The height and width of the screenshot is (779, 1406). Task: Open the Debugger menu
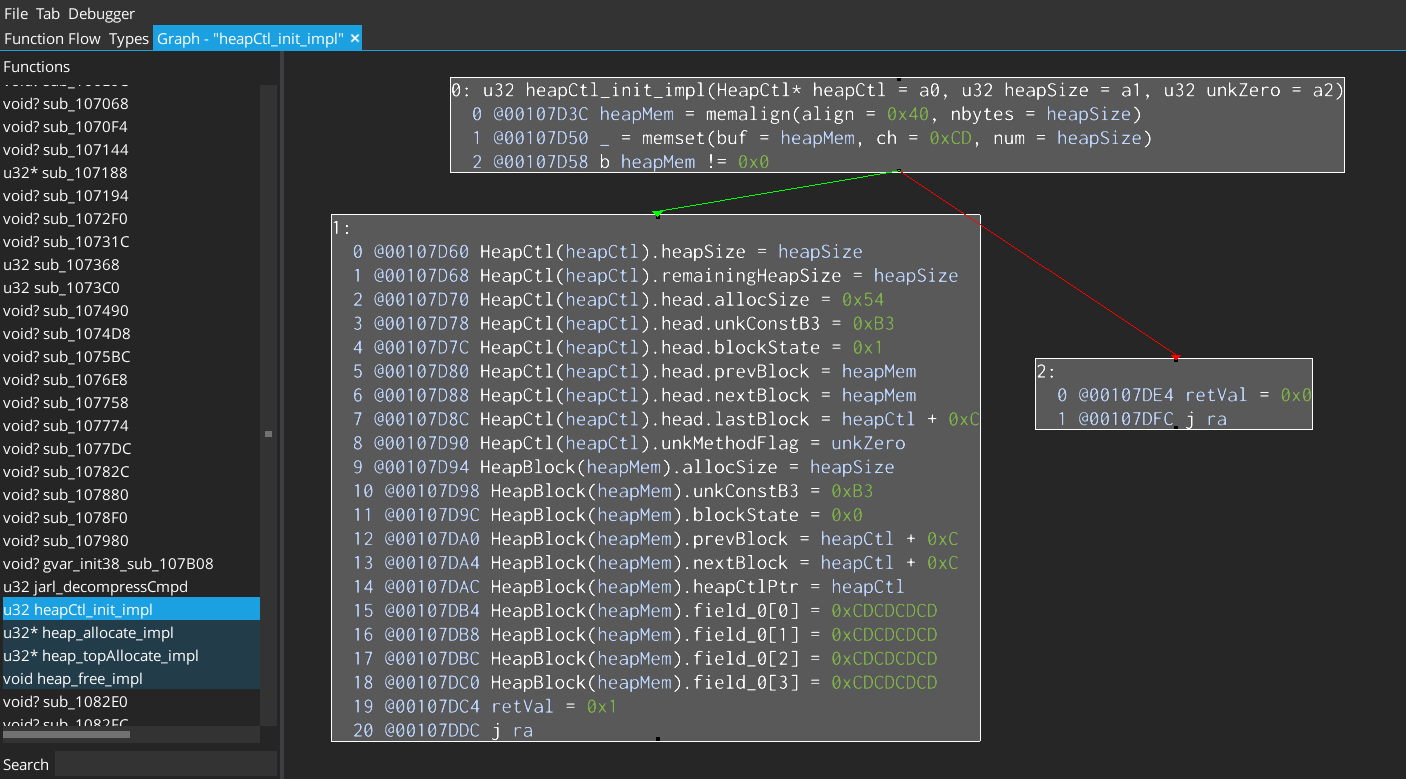(101, 14)
